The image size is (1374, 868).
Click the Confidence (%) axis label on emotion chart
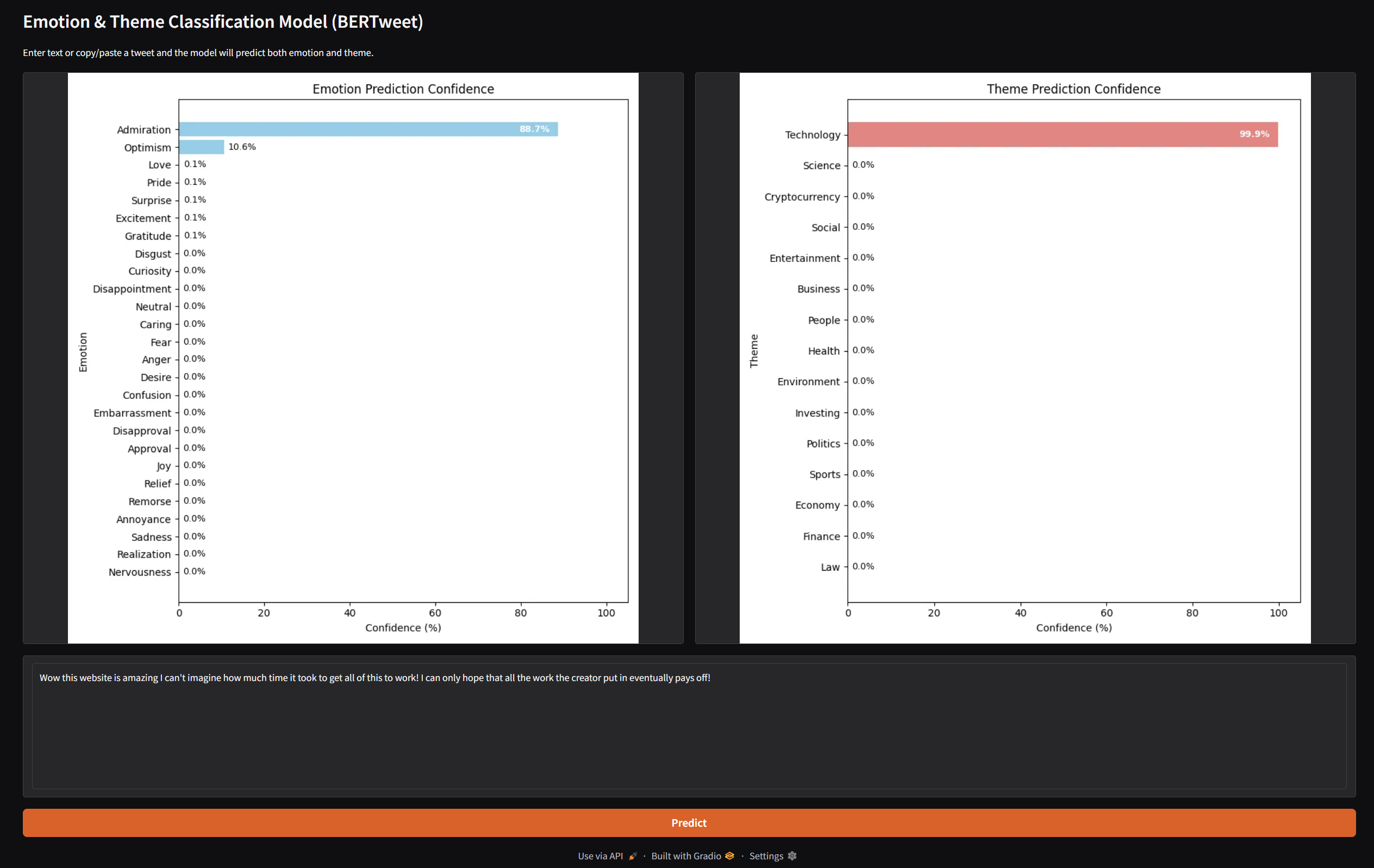click(x=403, y=627)
